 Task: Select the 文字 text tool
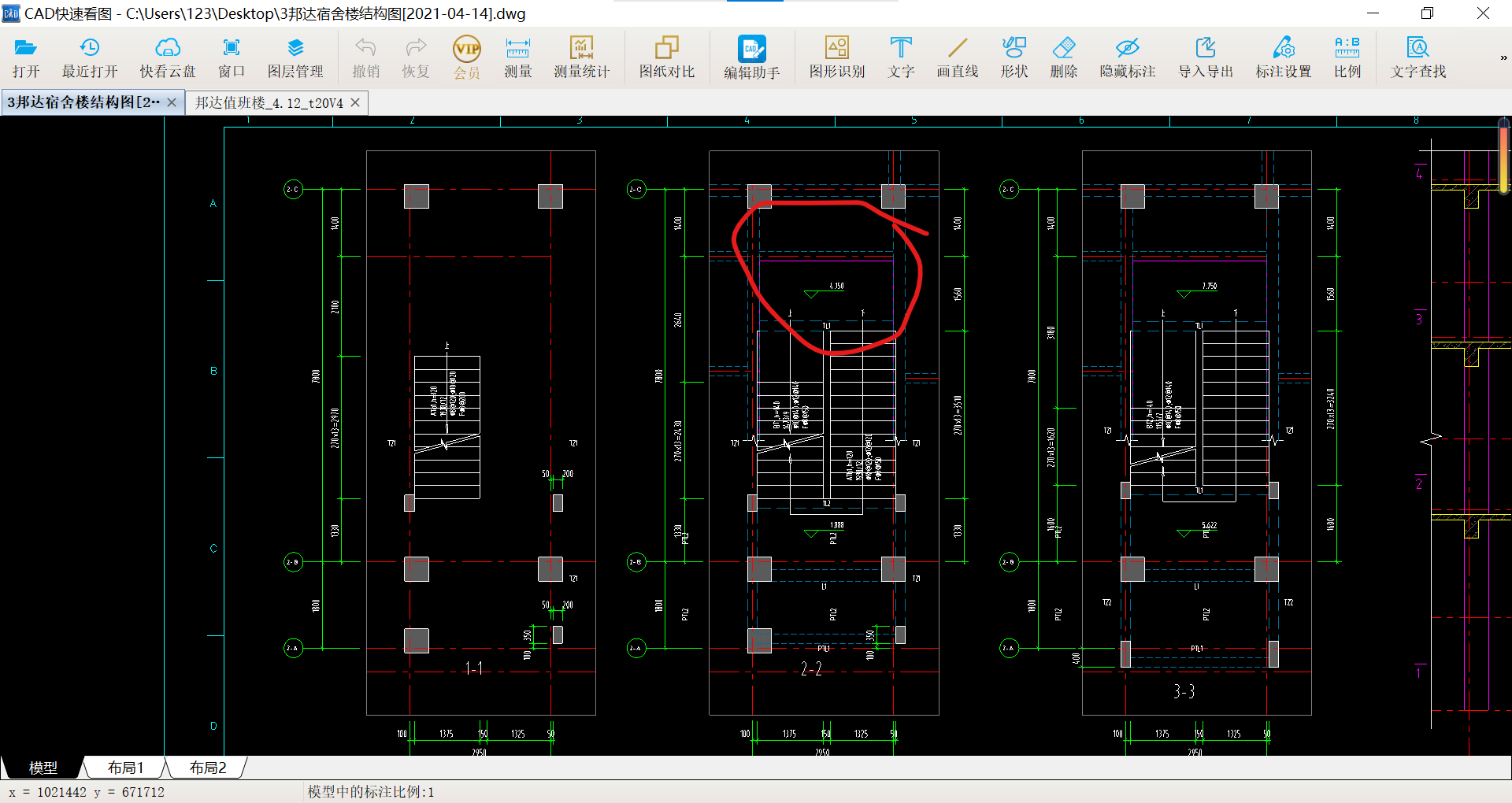tap(901, 58)
